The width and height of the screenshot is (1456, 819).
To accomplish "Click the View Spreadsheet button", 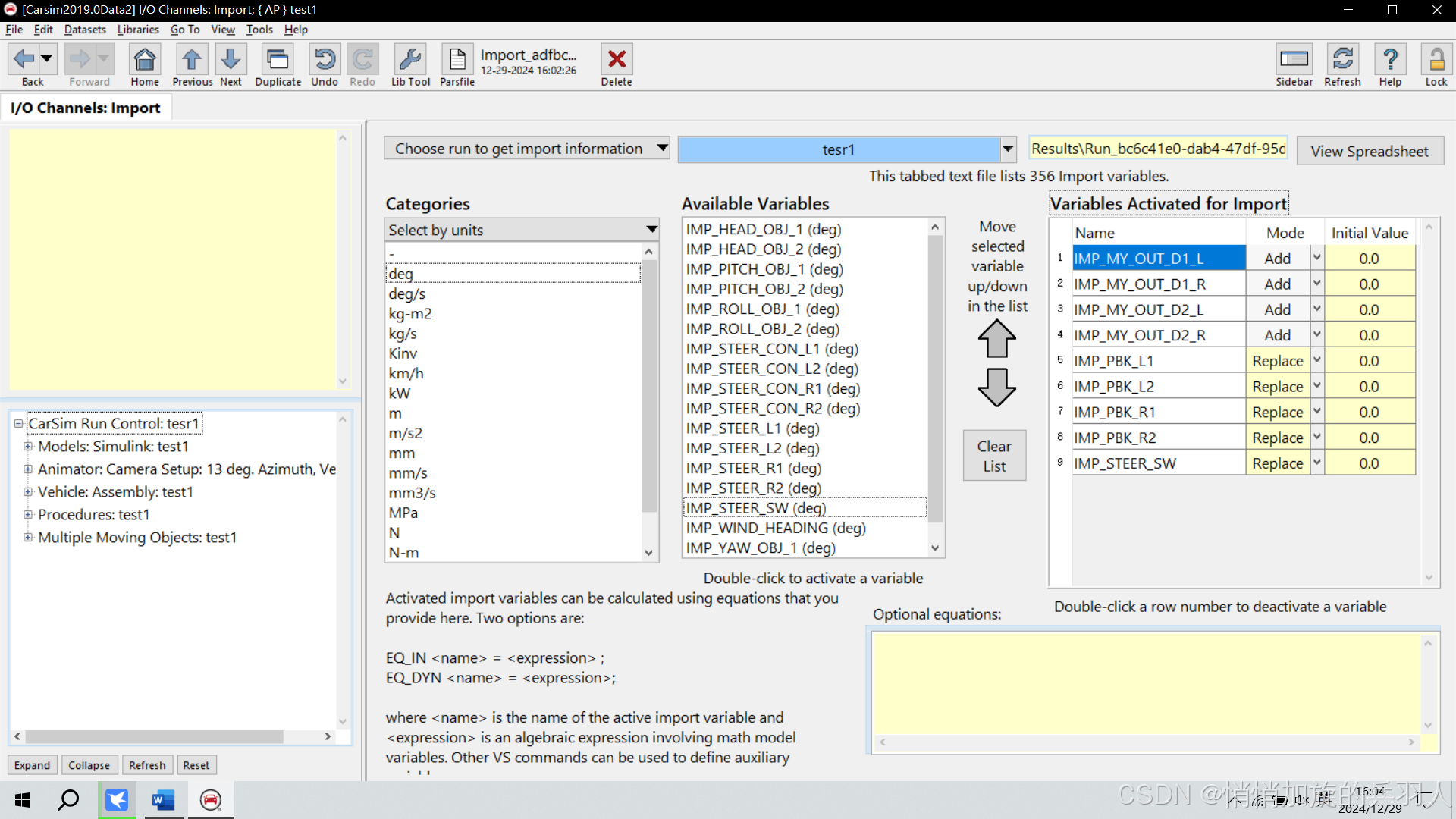I will tap(1370, 151).
